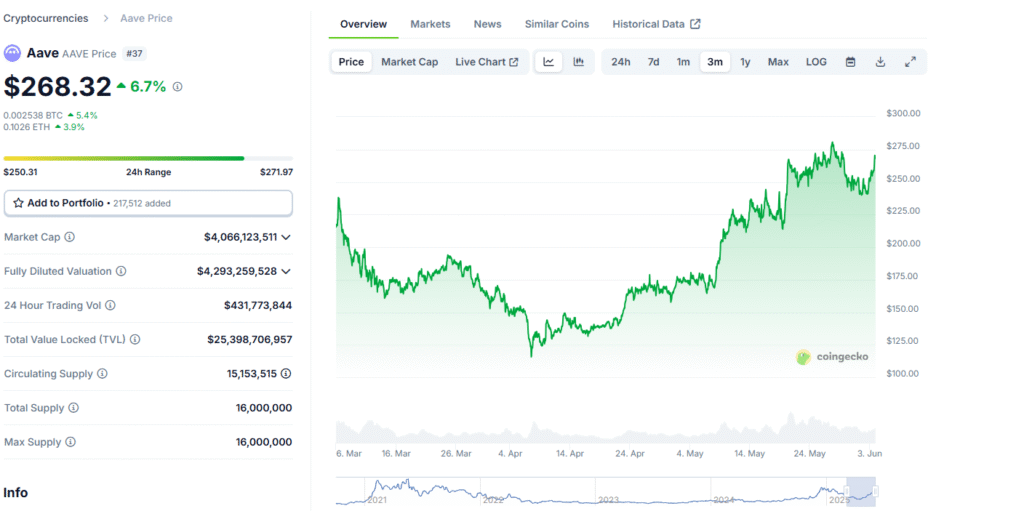Toggle the Market Cap chart mode

[x=409, y=62]
